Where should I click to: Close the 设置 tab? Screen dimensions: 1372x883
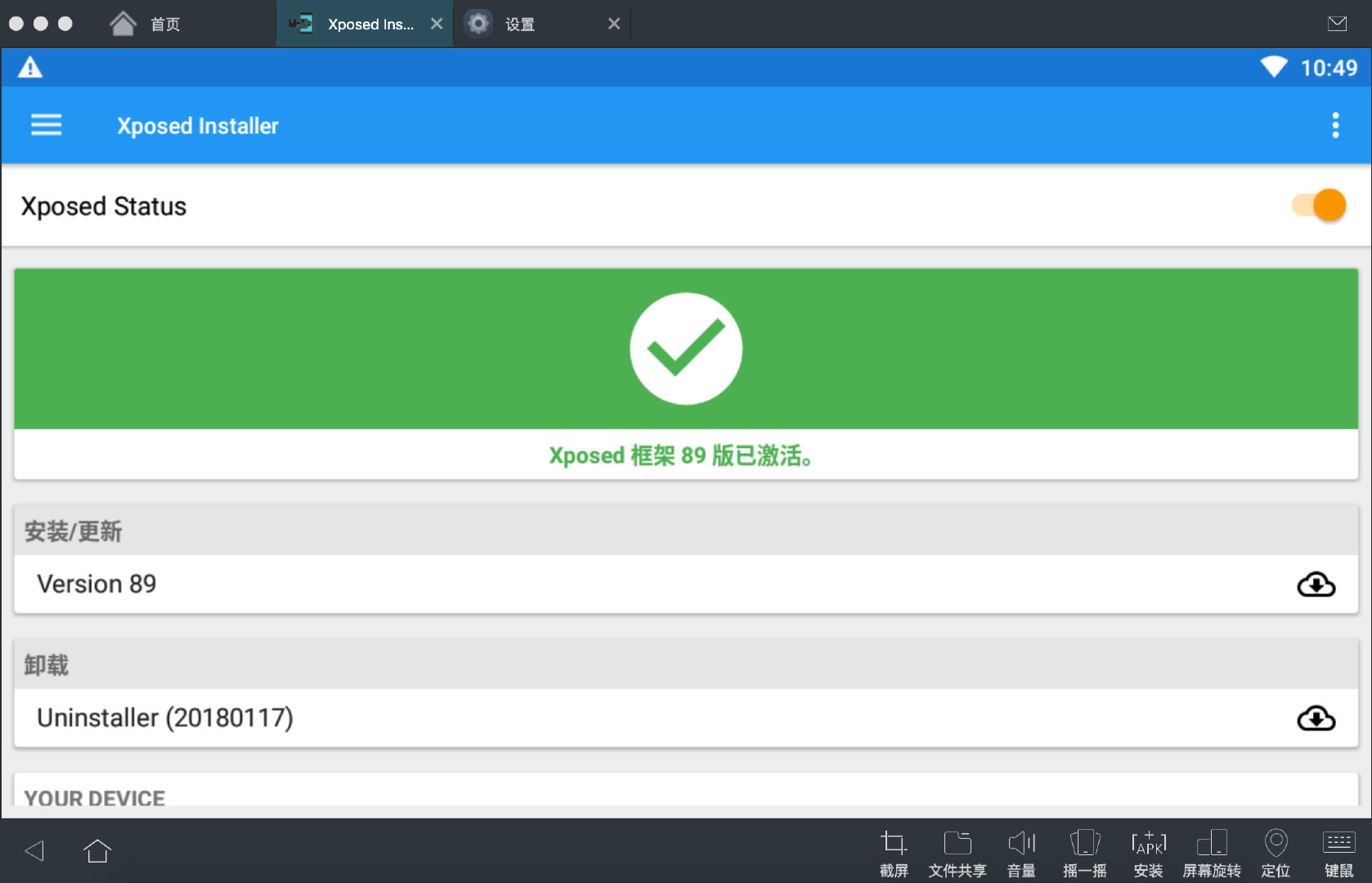pyautogui.click(x=614, y=24)
